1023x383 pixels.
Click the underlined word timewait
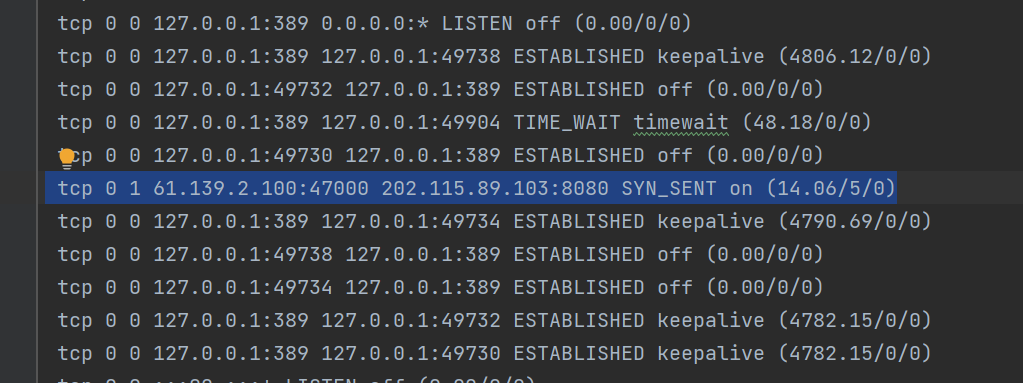[681, 122]
